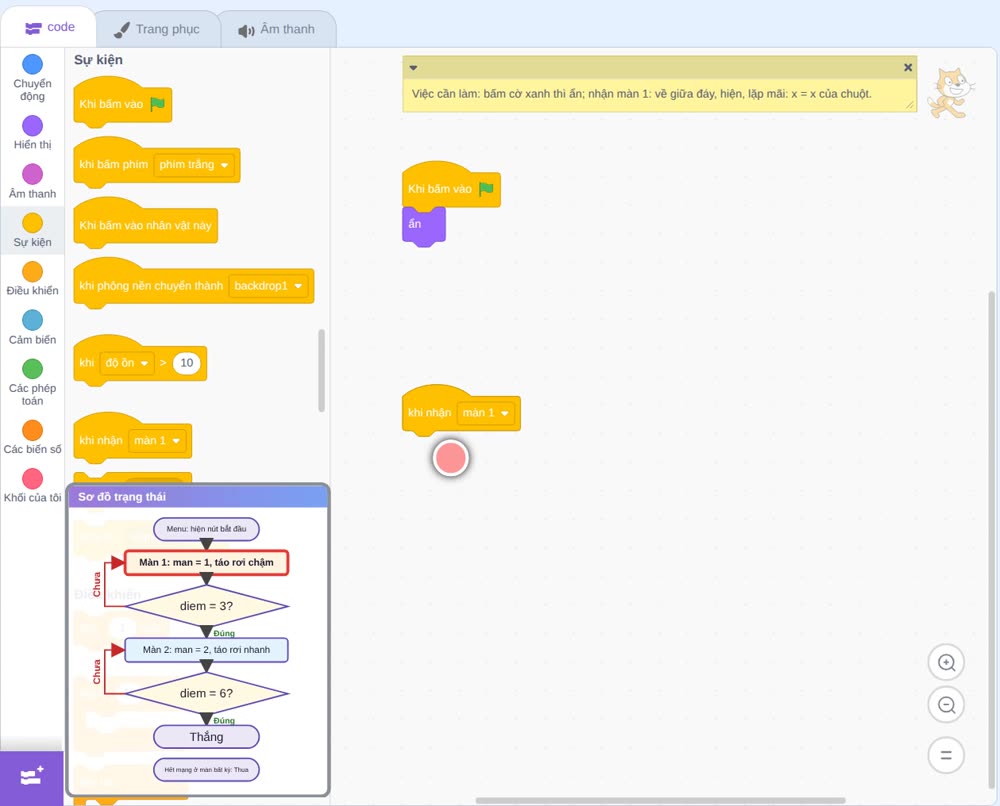The image size is (1000, 806).
Task: Click the workspace horizontal scrollbar
Action: [660, 800]
